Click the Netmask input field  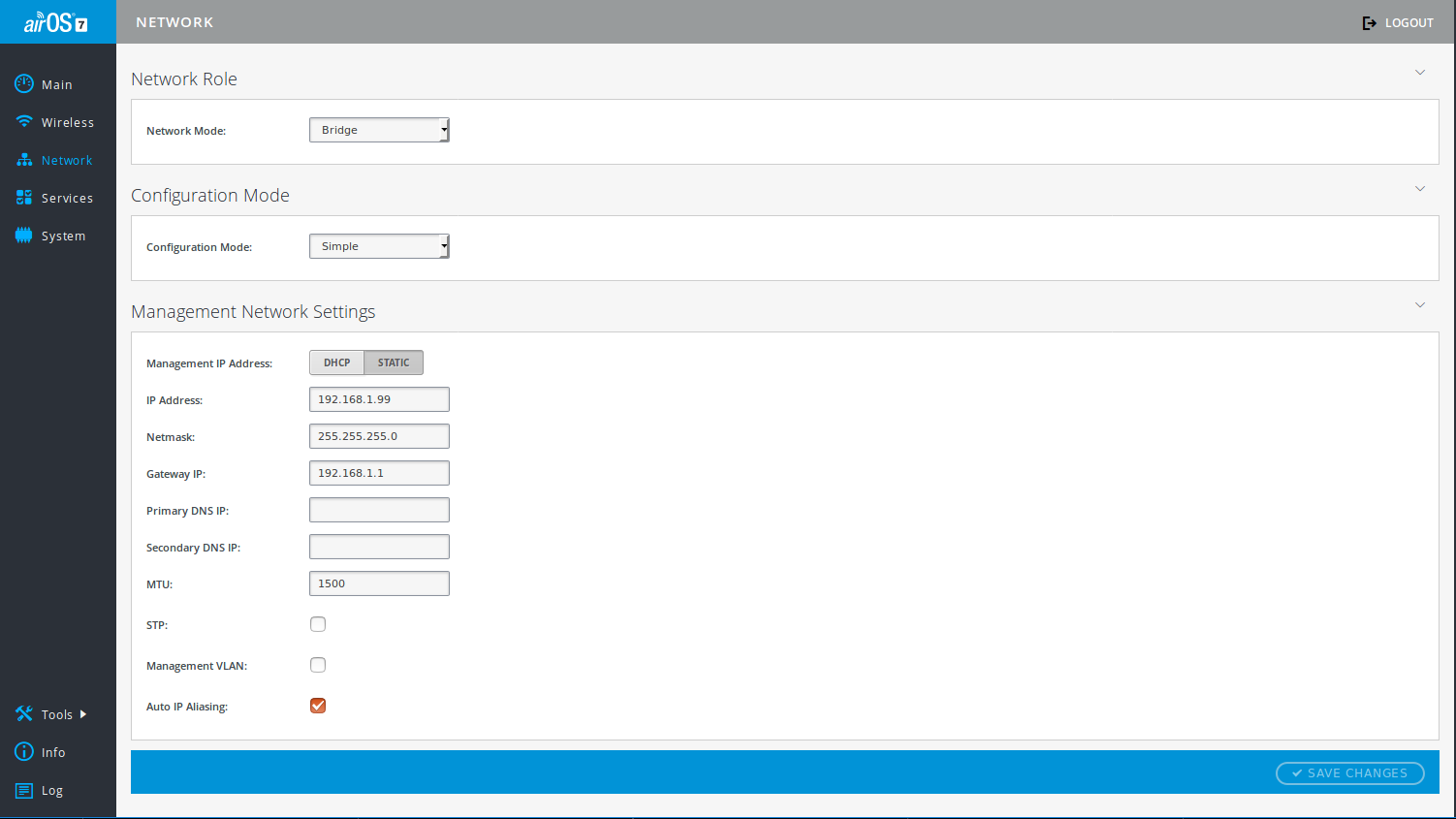click(x=379, y=436)
